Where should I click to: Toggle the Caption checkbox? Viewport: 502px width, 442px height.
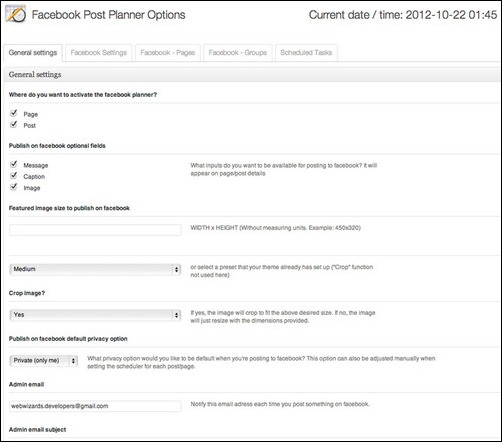tap(14, 176)
